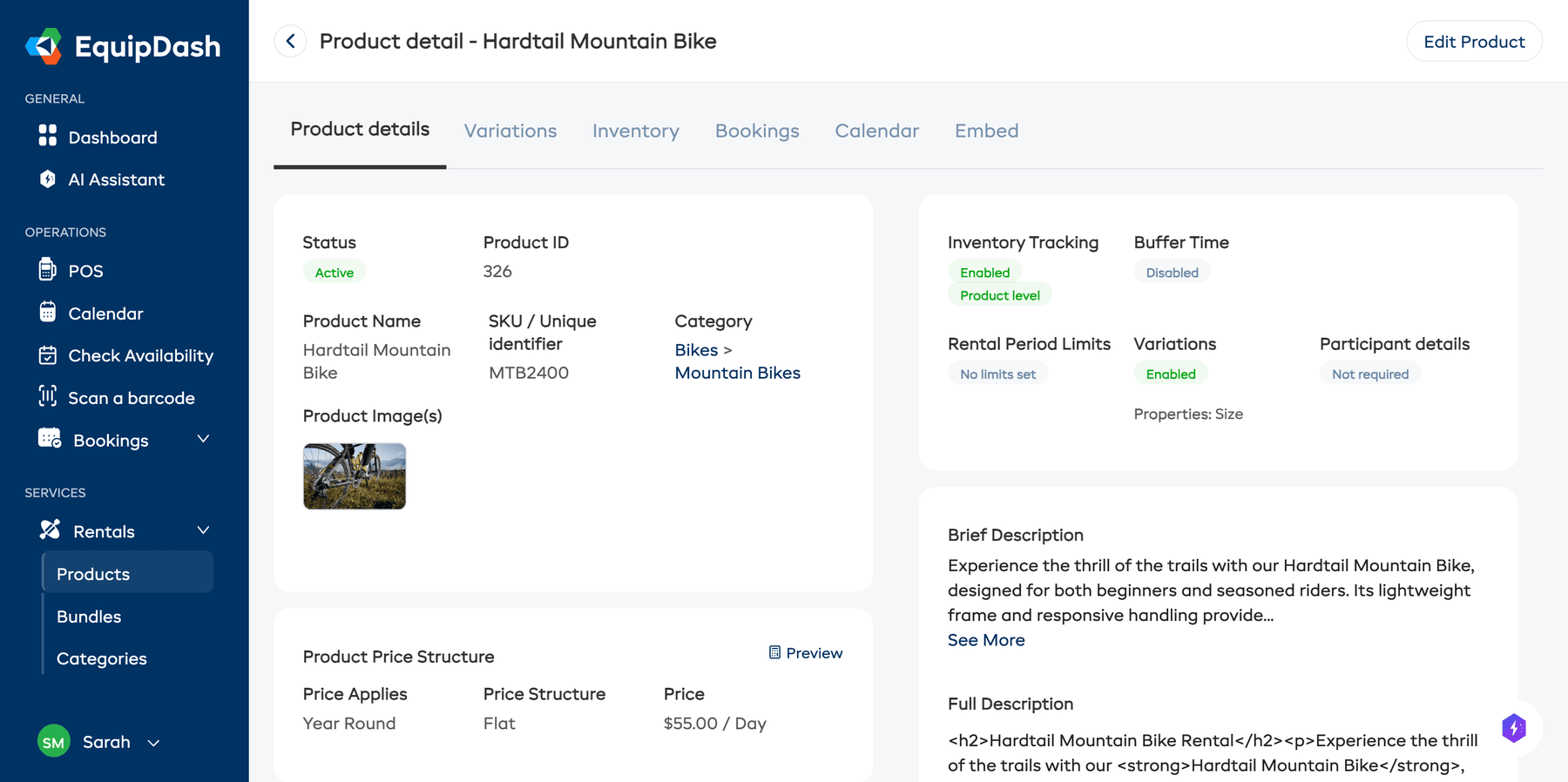Go back using the left arrow button
Viewport: 1568px width, 782px height.
(x=290, y=41)
